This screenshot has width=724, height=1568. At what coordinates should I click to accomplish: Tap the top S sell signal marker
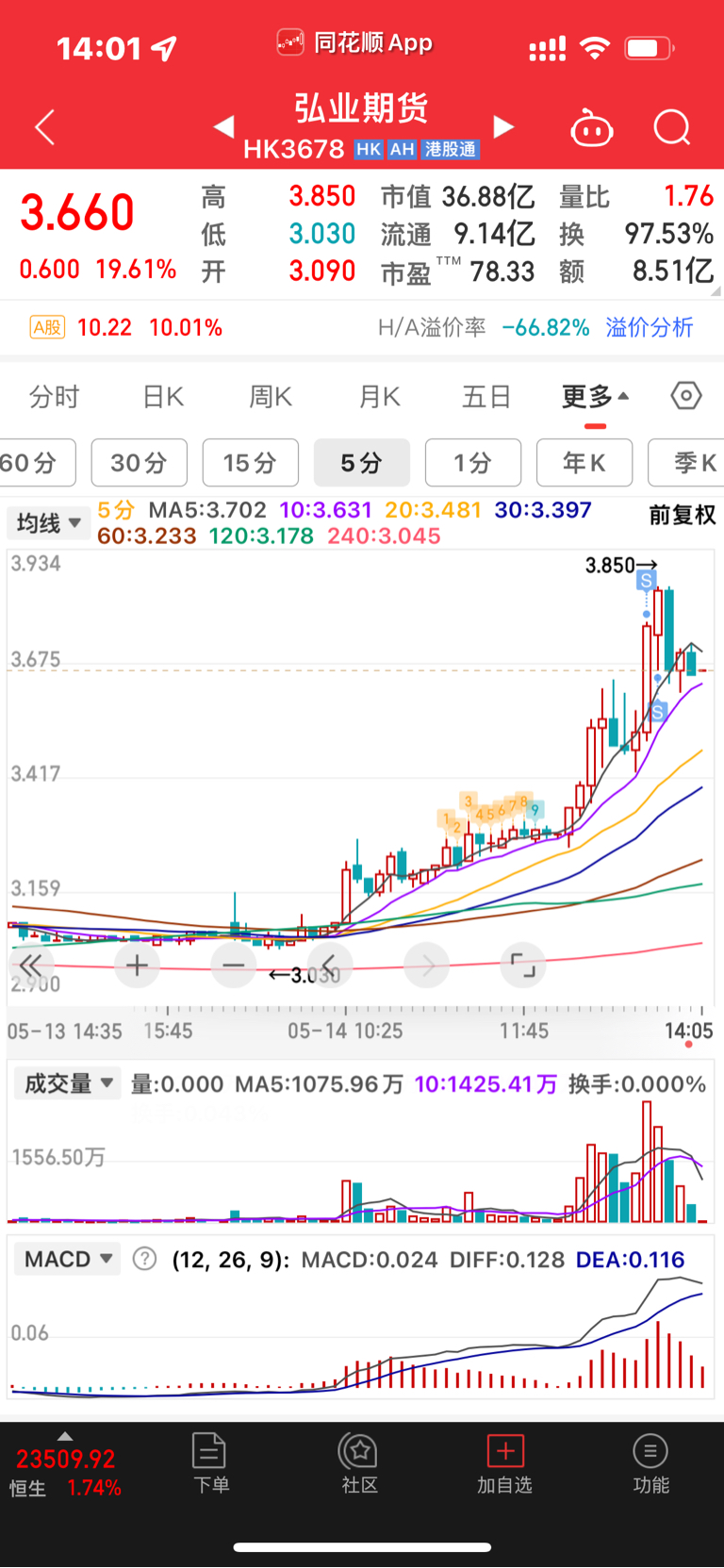(646, 580)
